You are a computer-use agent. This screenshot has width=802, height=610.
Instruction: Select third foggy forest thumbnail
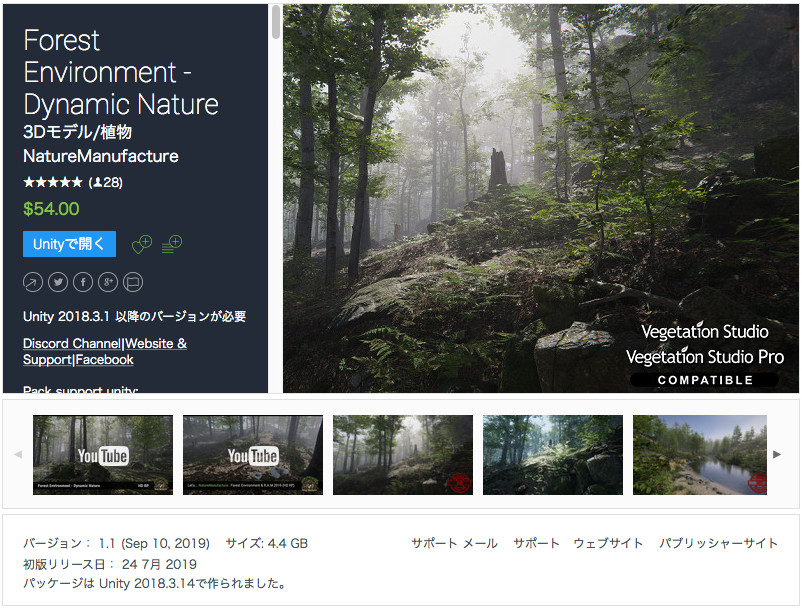[x=403, y=455]
